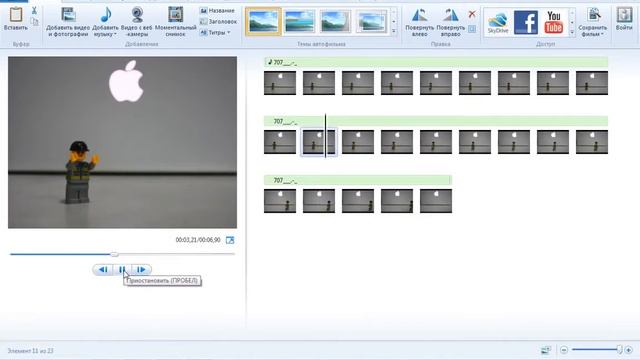
Task: Zoom in timeline with plus button
Action: click(629, 350)
